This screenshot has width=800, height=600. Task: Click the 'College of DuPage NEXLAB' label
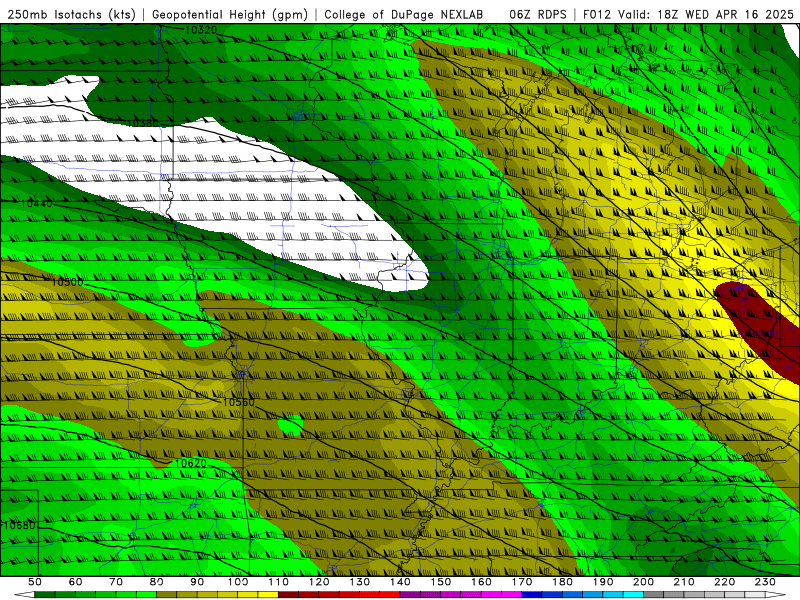click(404, 15)
